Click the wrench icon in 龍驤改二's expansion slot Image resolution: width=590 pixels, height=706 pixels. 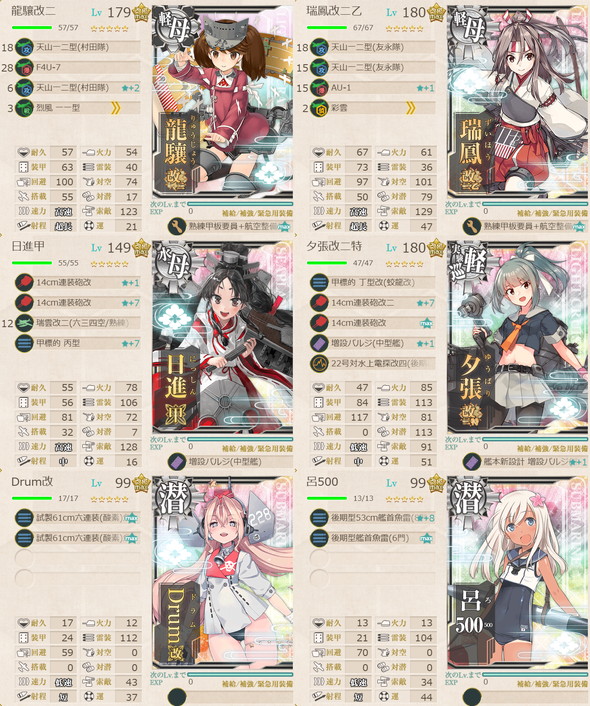(177, 226)
